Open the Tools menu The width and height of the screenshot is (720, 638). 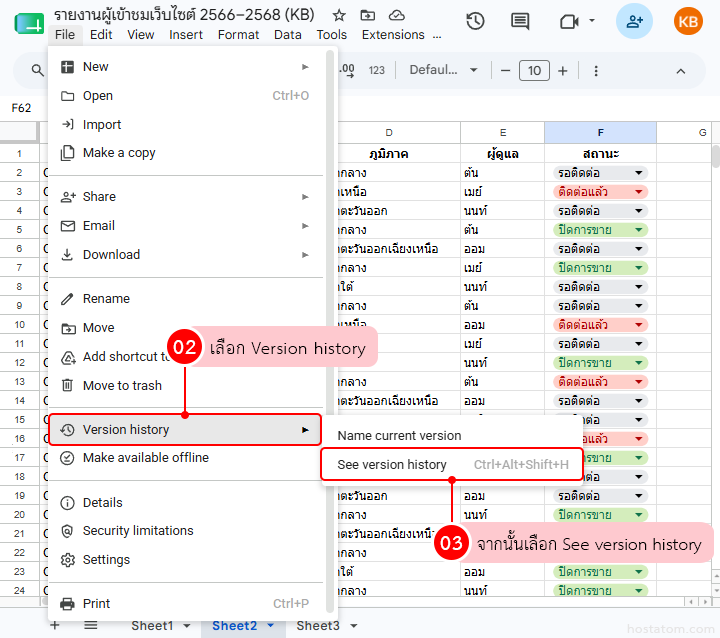332,35
